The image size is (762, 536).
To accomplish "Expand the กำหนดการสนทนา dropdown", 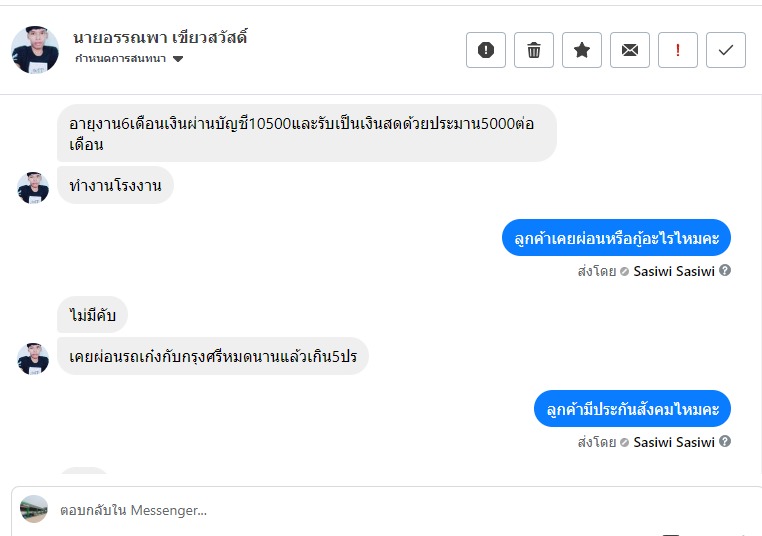I will [x=178, y=59].
